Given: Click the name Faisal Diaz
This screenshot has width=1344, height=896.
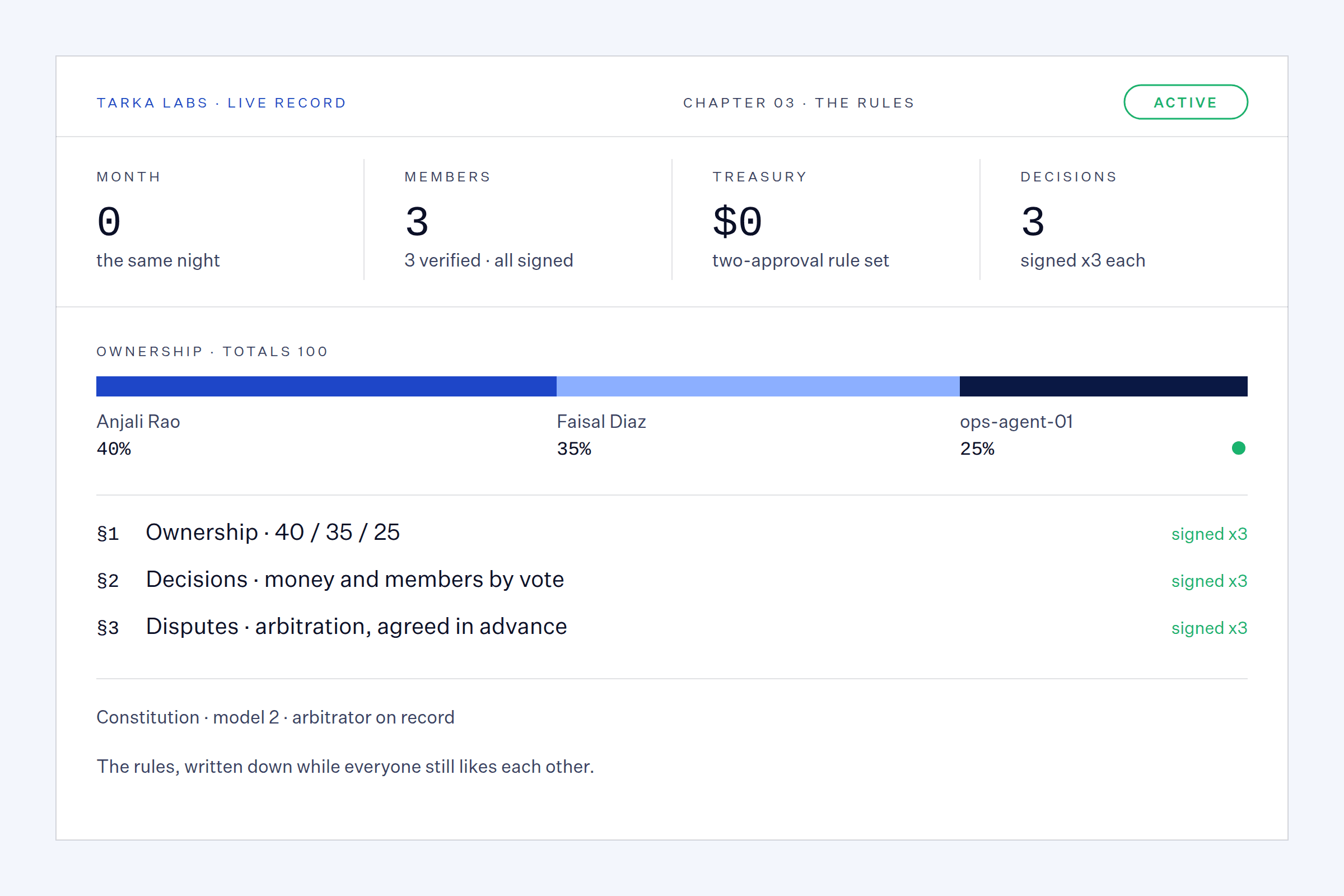Looking at the screenshot, I should click(601, 422).
